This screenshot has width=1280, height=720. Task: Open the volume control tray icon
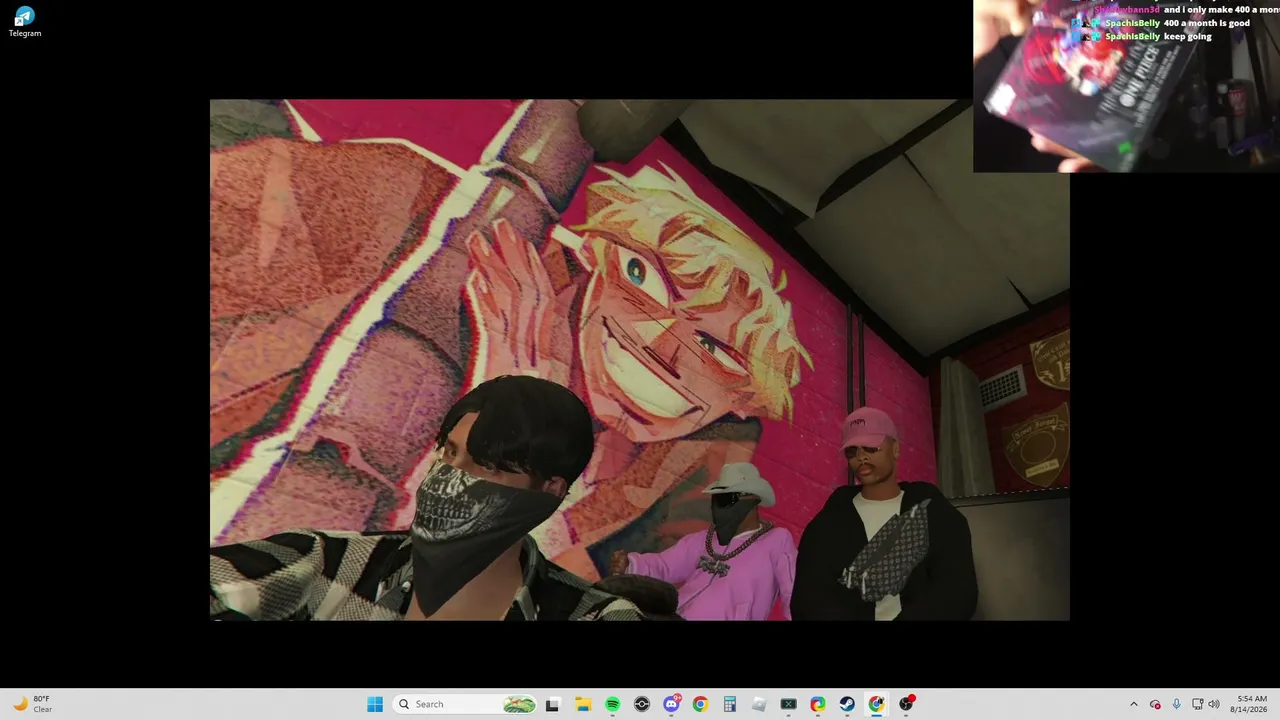tap(1214, 704)
